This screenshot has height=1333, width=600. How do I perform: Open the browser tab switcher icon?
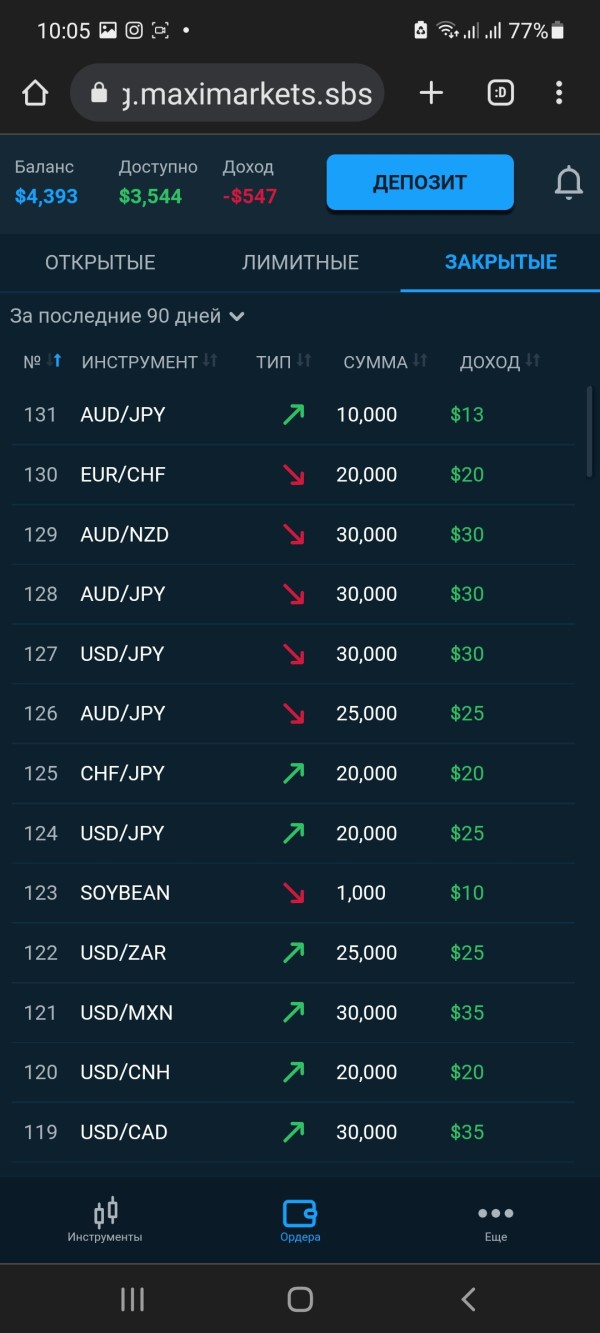click(500, 93)
